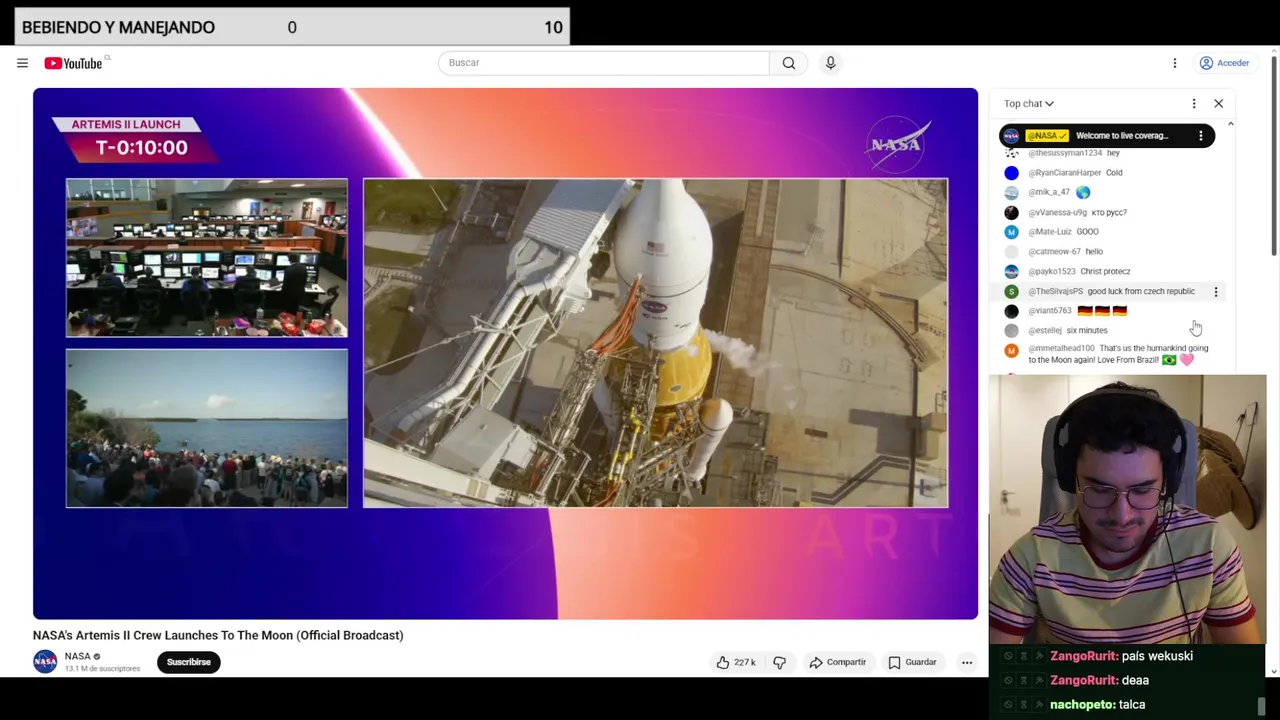This screenshot has height=720, width=1280.
Task: Click @viant6763 flags message
Action: click(1102, 310)
